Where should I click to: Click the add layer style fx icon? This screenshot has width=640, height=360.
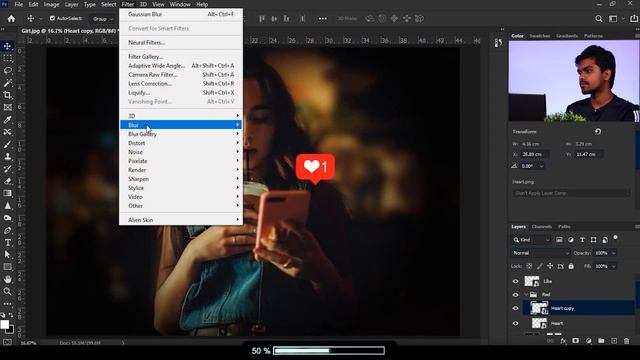pyautogui.click(x=563, y=341)
